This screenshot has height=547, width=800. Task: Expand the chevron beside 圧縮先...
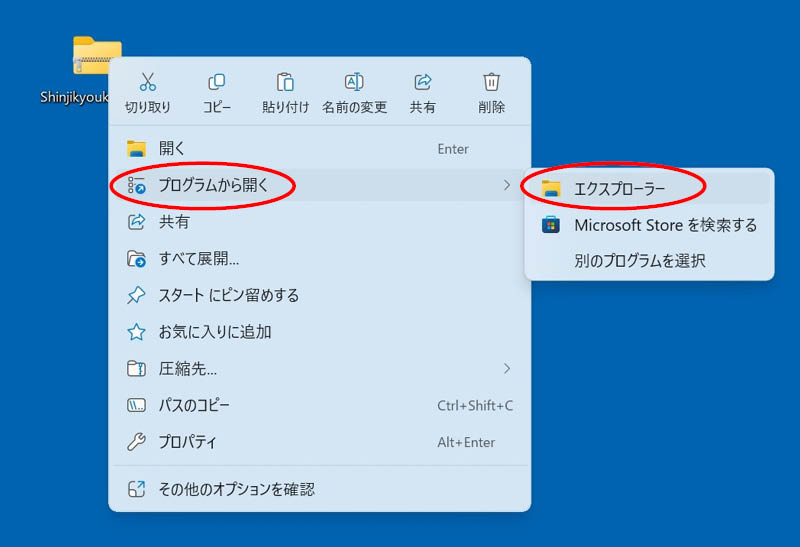pos(507,368)
